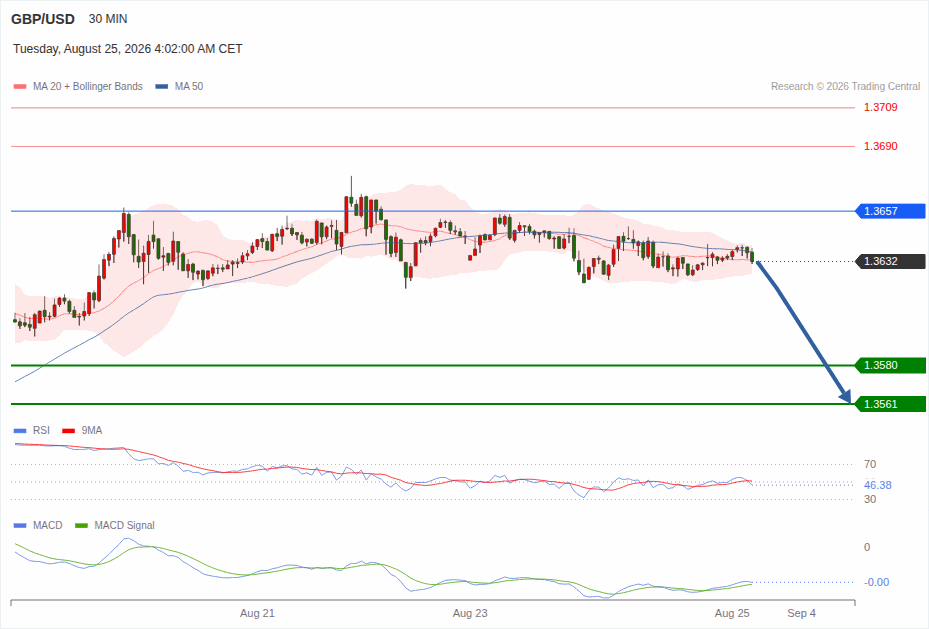Click the Research © 2026 Trading Central credit

coord(845,86)
